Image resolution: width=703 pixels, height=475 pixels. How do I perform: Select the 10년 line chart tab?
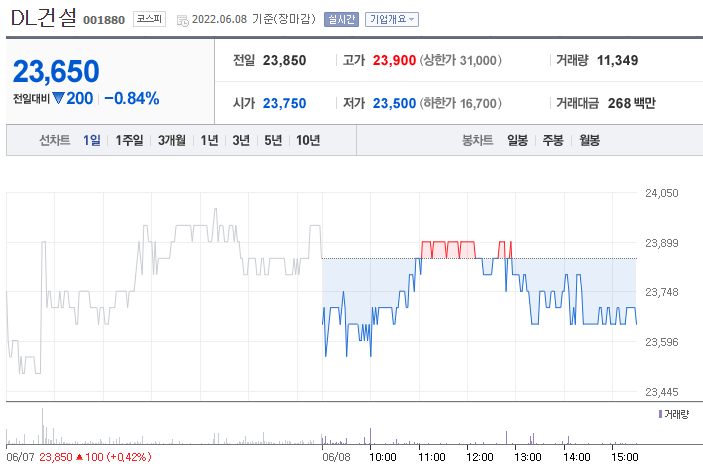pos(308,140)
